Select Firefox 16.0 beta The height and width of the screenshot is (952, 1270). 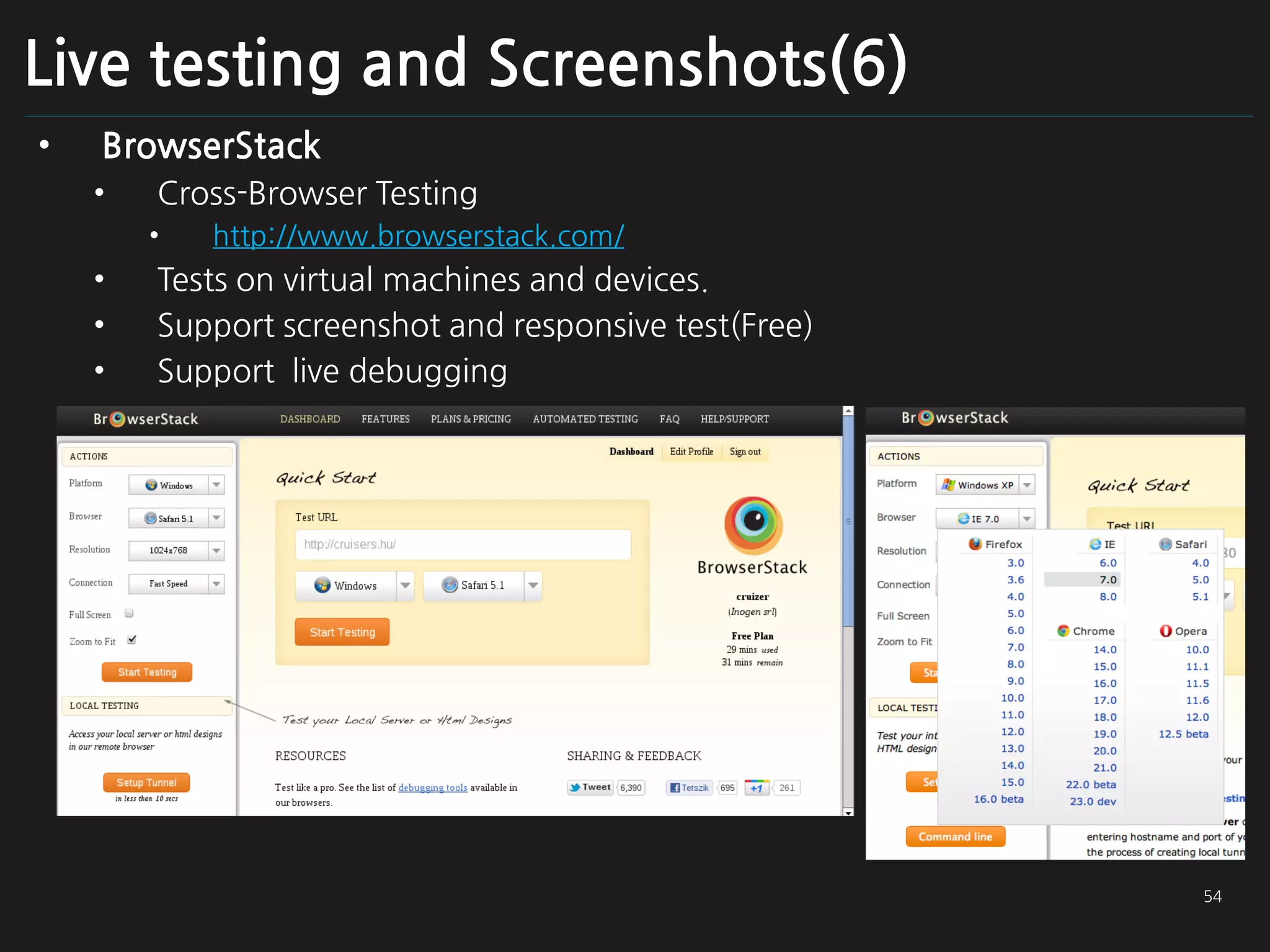click(998, 800)
